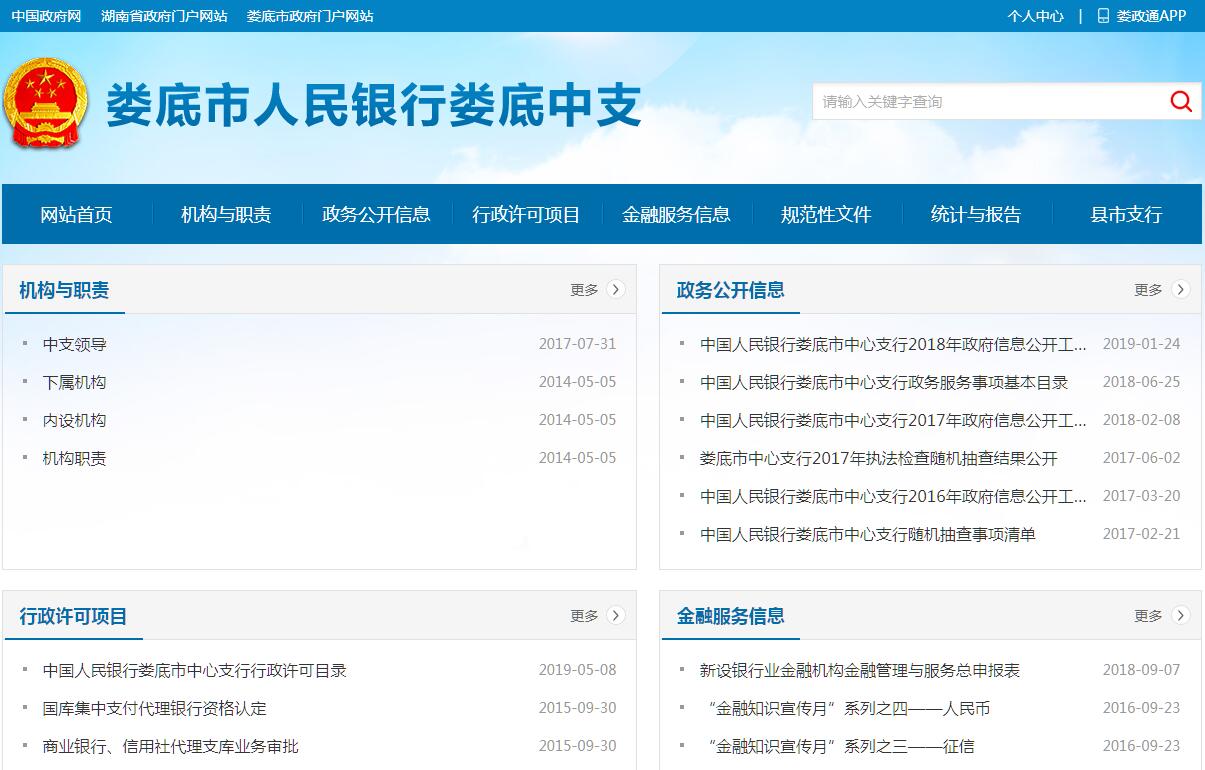The image size is (1205, 770).
Task: Click date 2017-02-21 in 政务公开信息
Action: click(1141, 534)
